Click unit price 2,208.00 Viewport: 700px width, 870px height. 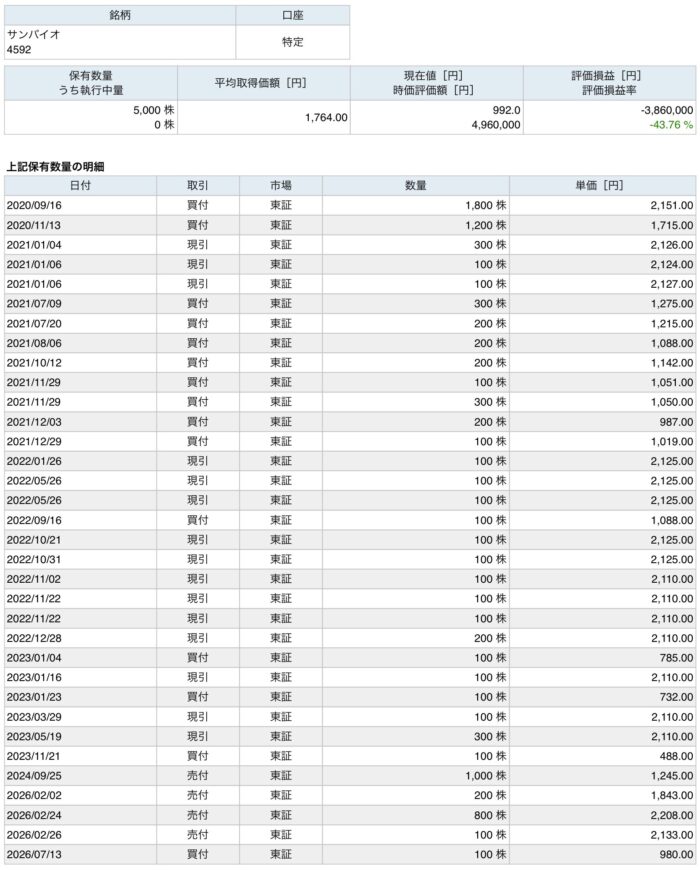pyautogui.click(x=672, y=815)
